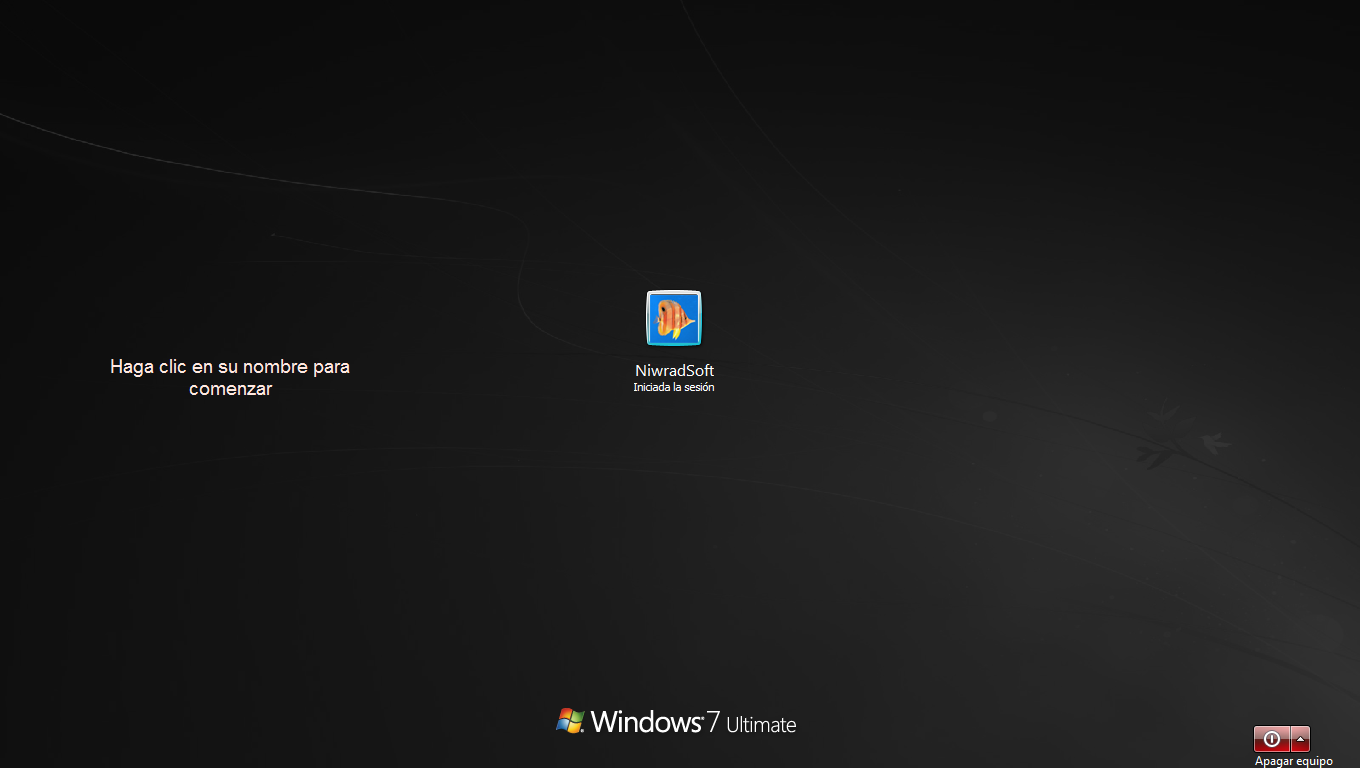1360x768 pixels.
Task: Click the red shut down power button
Action: (1271, 739)
